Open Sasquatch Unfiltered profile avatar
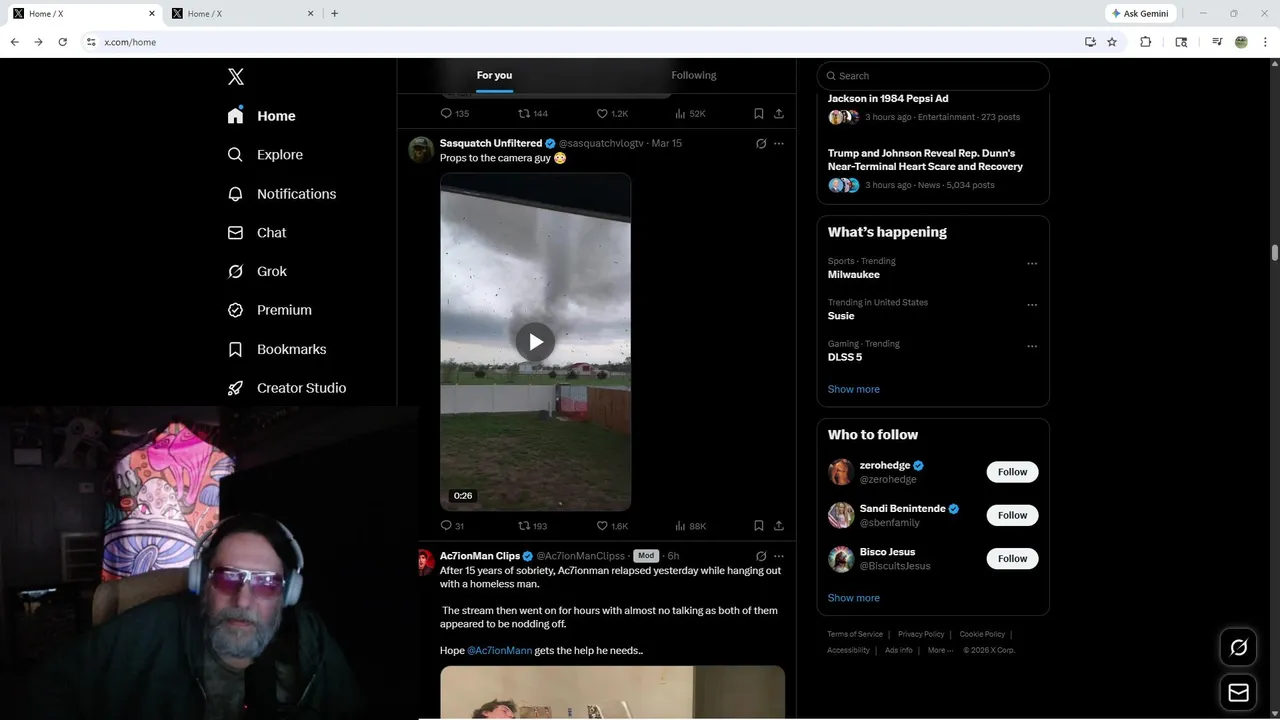Screen dimensions: 1280x720 [x=421, y=150]
